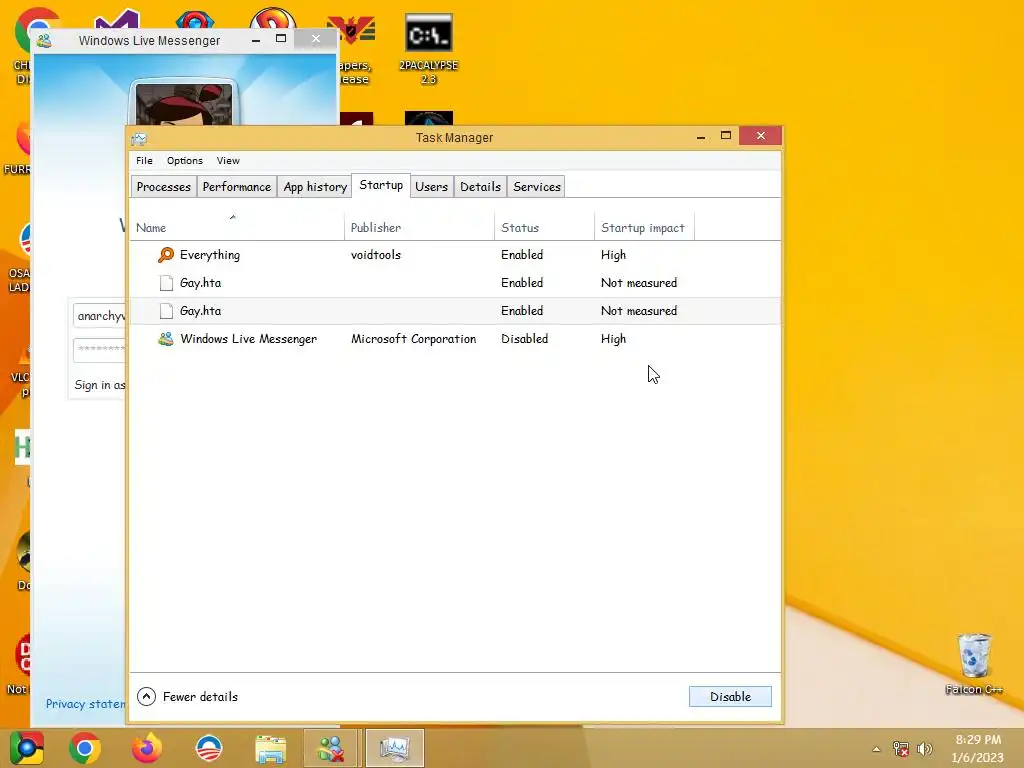Click the Task Manager taskbar button

394,748
